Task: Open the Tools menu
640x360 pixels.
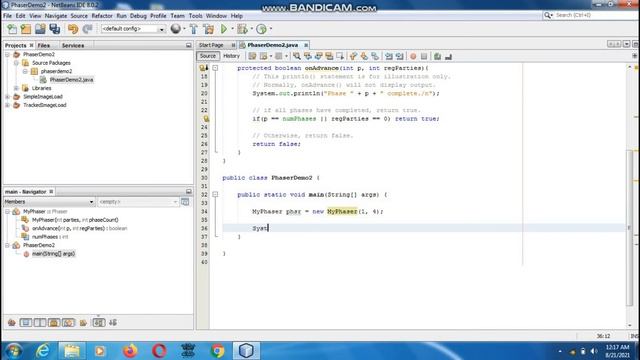Action: (196, 16)
